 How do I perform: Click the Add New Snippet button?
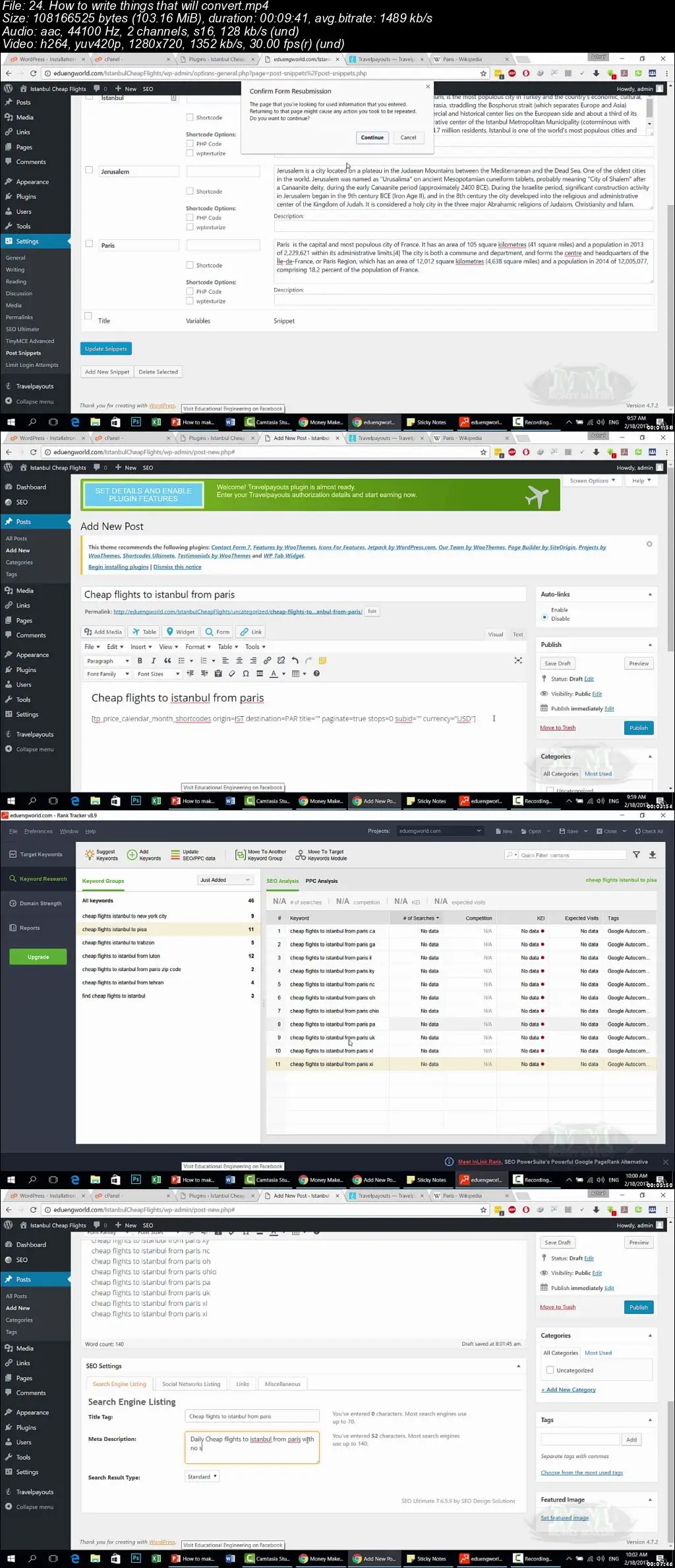pyautogui.click(x=107, y=372)
